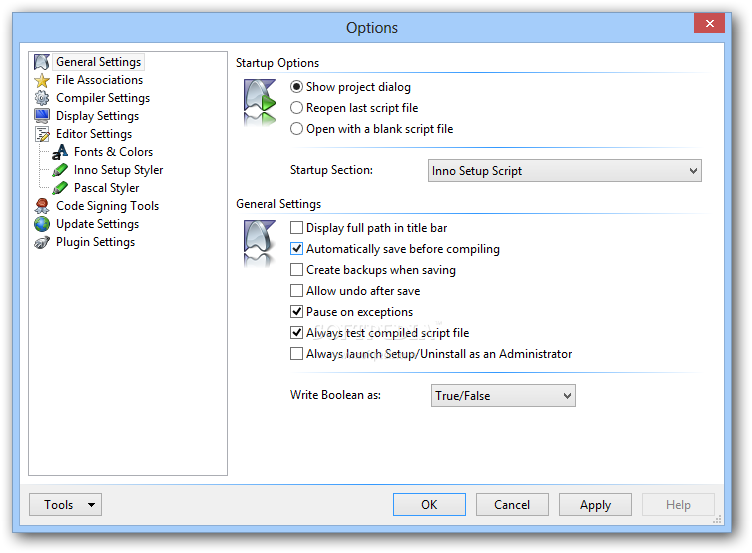This screenshot has height=553, width=752.
Task: Uncheck Automatically save before compiling
Action: point(296,248)
